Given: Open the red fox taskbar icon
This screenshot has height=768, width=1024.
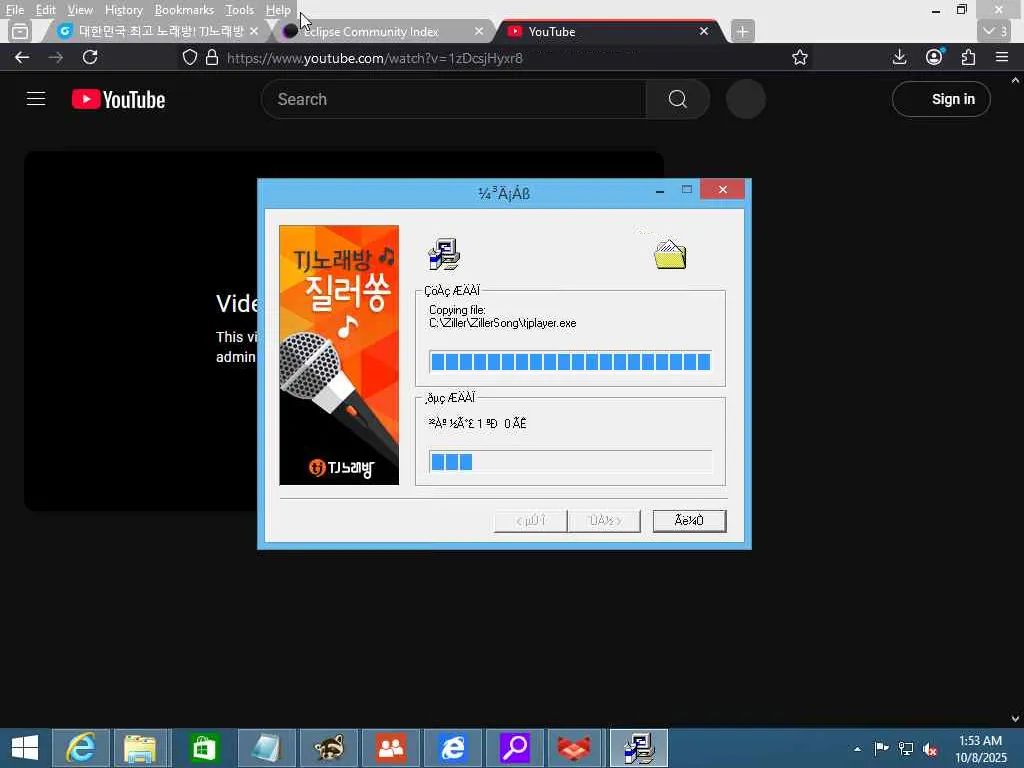Looking at the screenshot, I should pyautogui.click(x=575, y=748).
